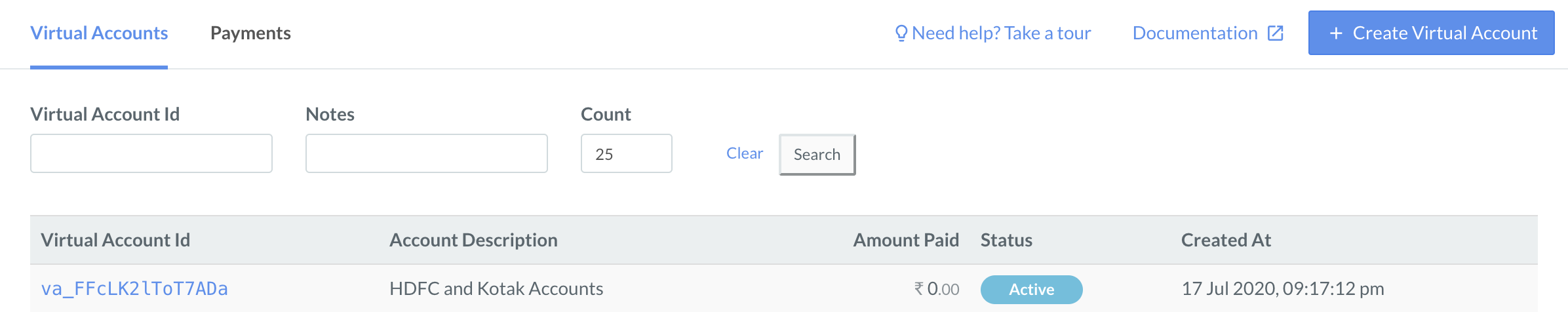Switch to the Payments tab

point(250,33)
